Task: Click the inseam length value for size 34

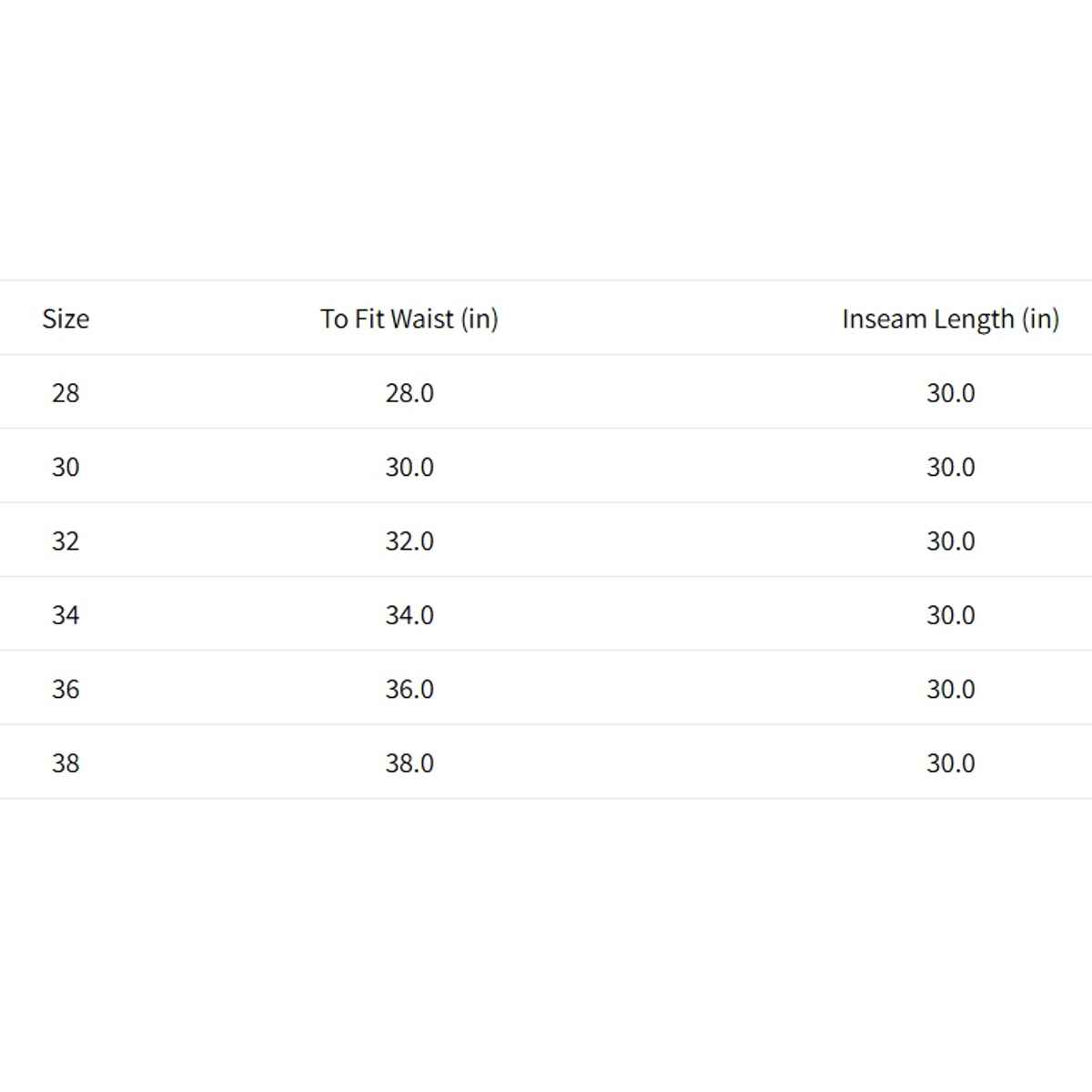Action: pos(950,615)
